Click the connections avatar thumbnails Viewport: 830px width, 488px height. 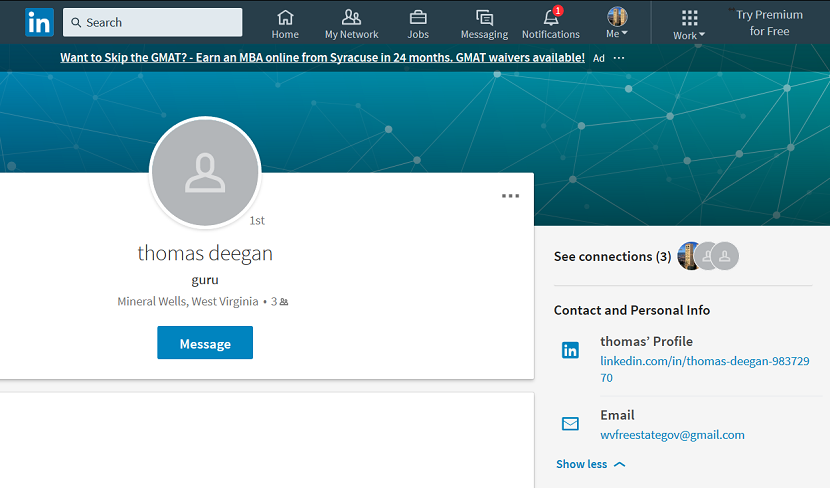tap(708, 256)
